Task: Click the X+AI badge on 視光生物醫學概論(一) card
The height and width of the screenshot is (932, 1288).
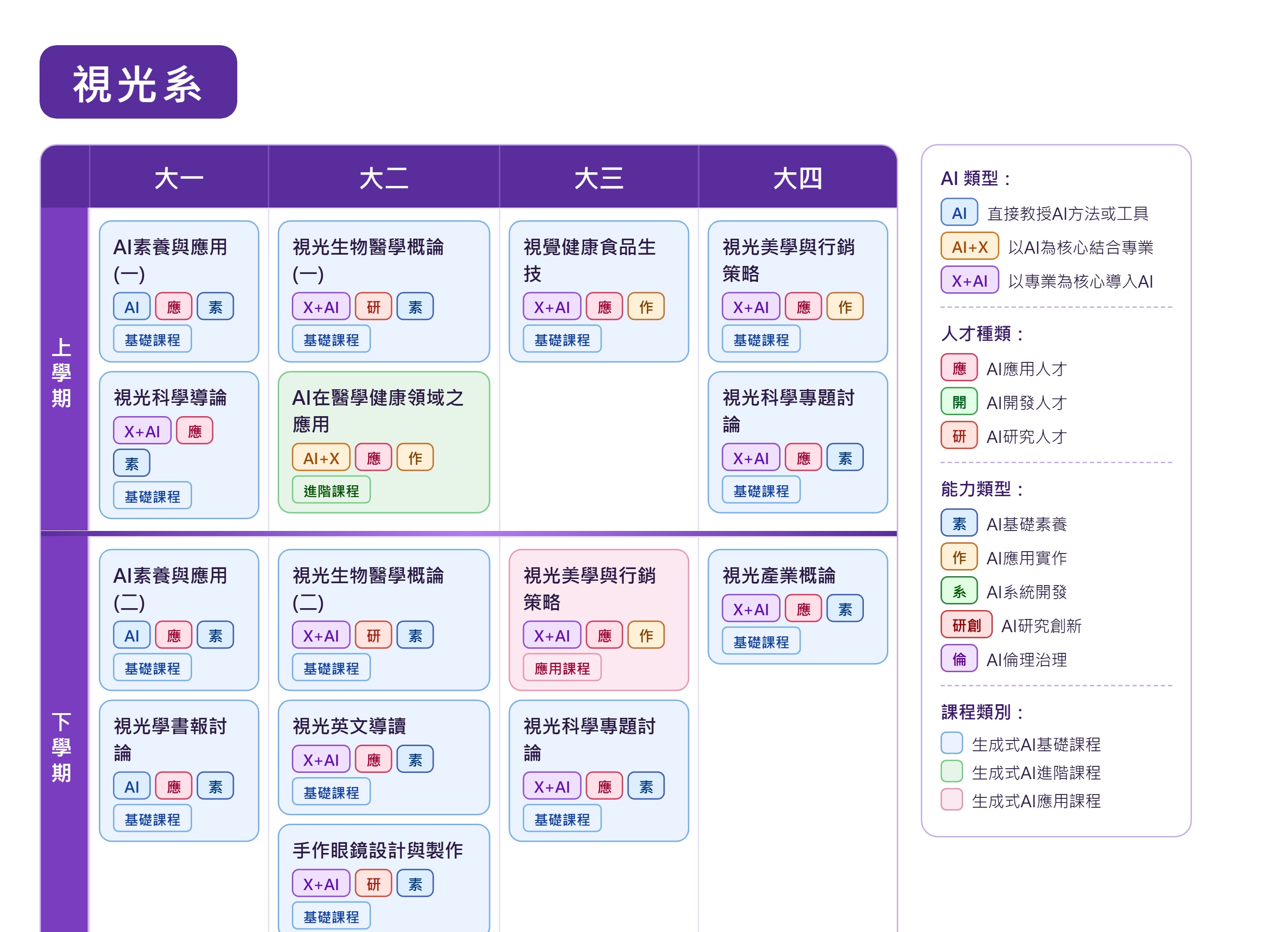Action: click(321, 307)
